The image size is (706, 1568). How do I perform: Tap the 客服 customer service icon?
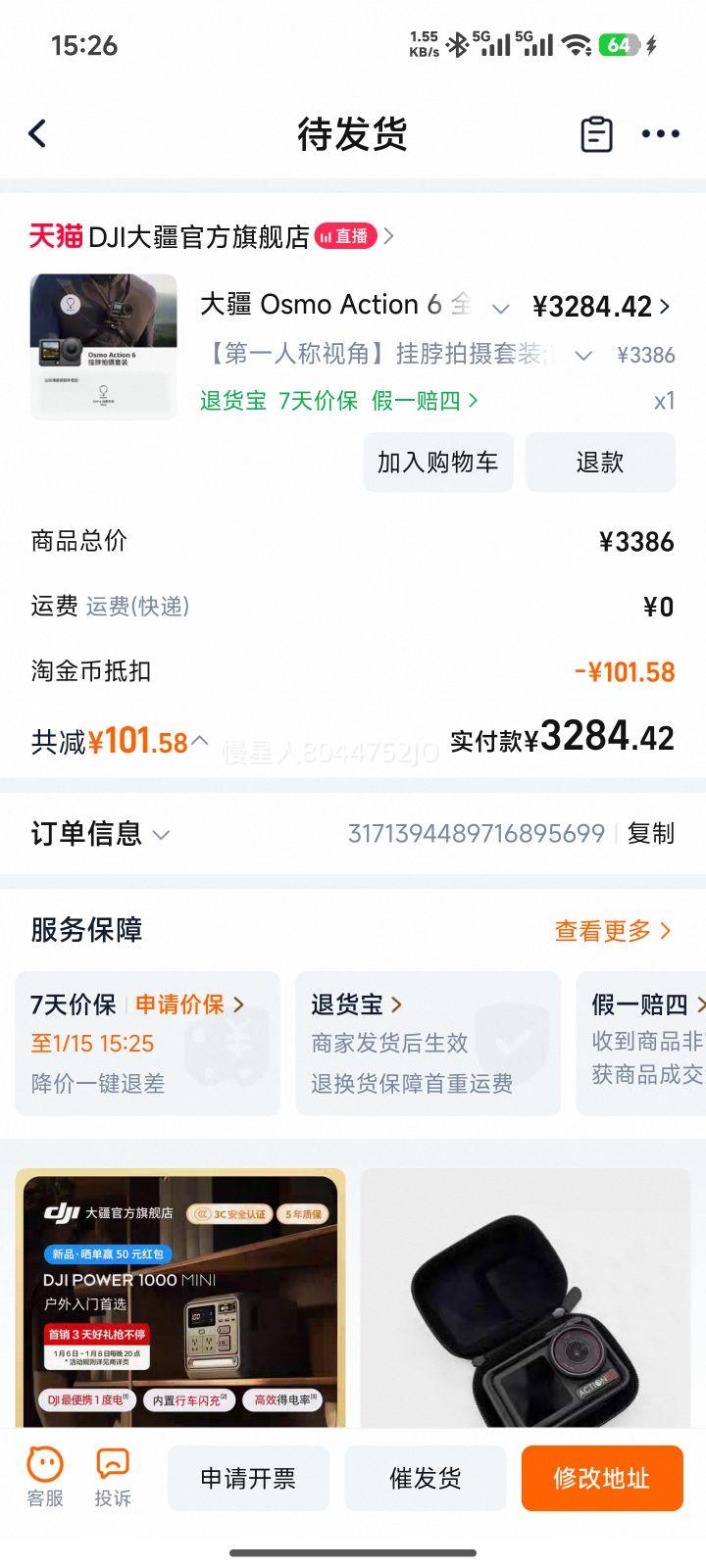point(45,1477)
